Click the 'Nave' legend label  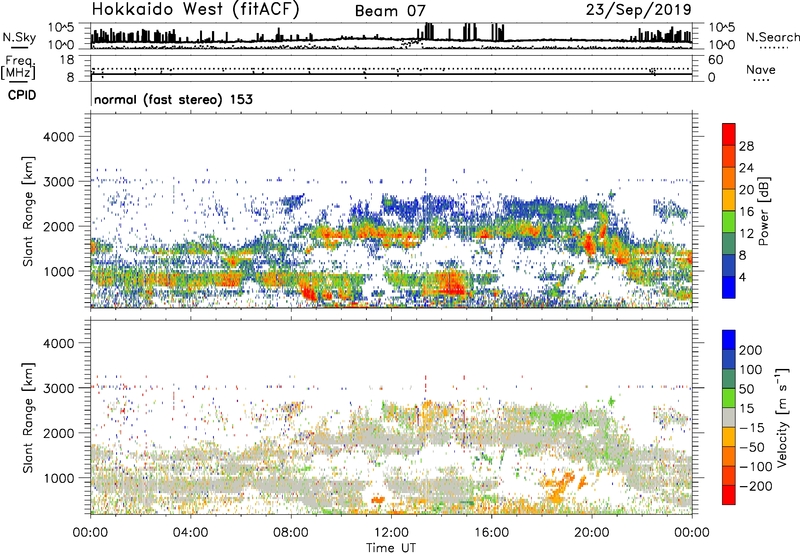[x=760, y=69]
